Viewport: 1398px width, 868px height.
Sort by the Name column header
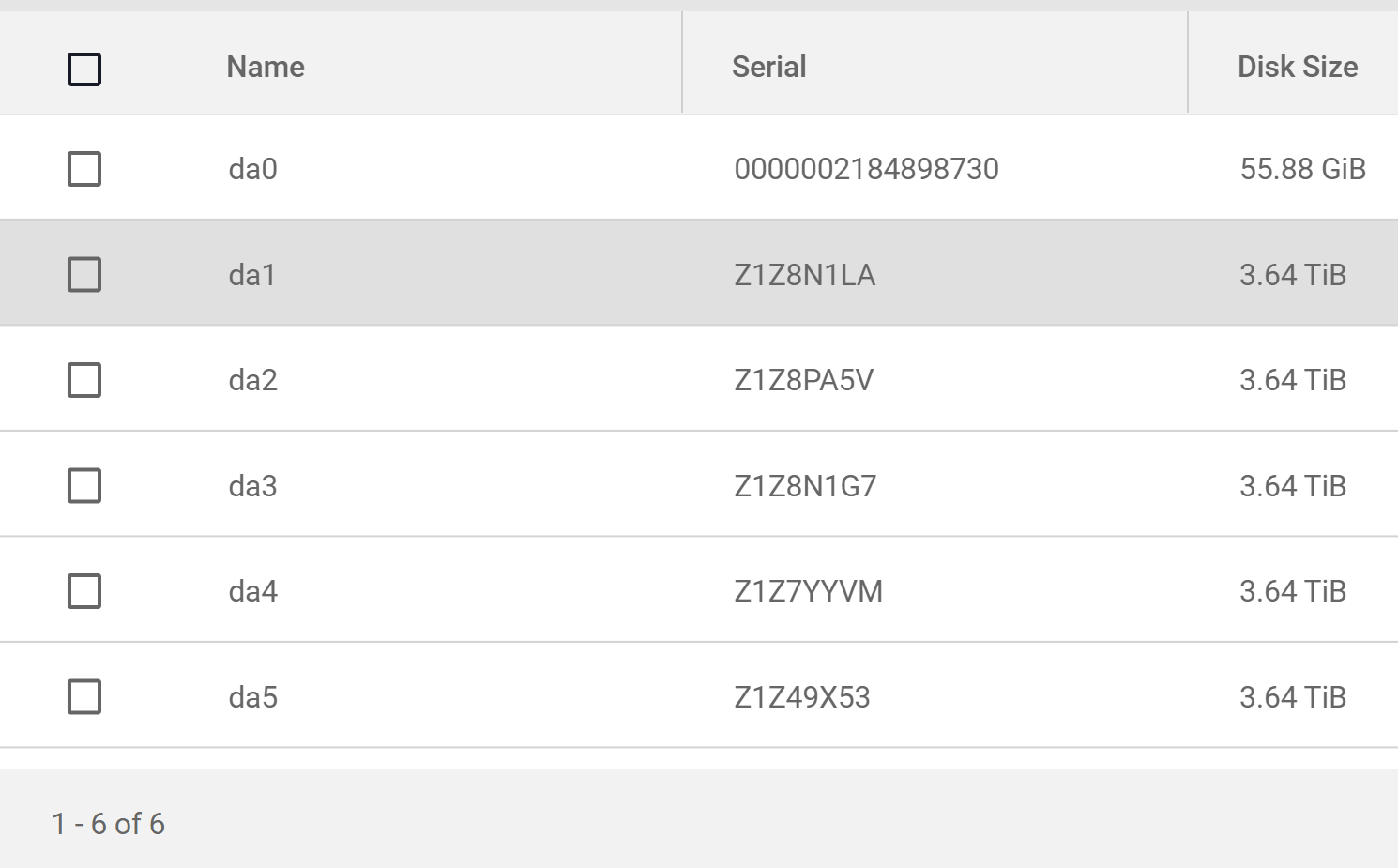pos(266,67)
